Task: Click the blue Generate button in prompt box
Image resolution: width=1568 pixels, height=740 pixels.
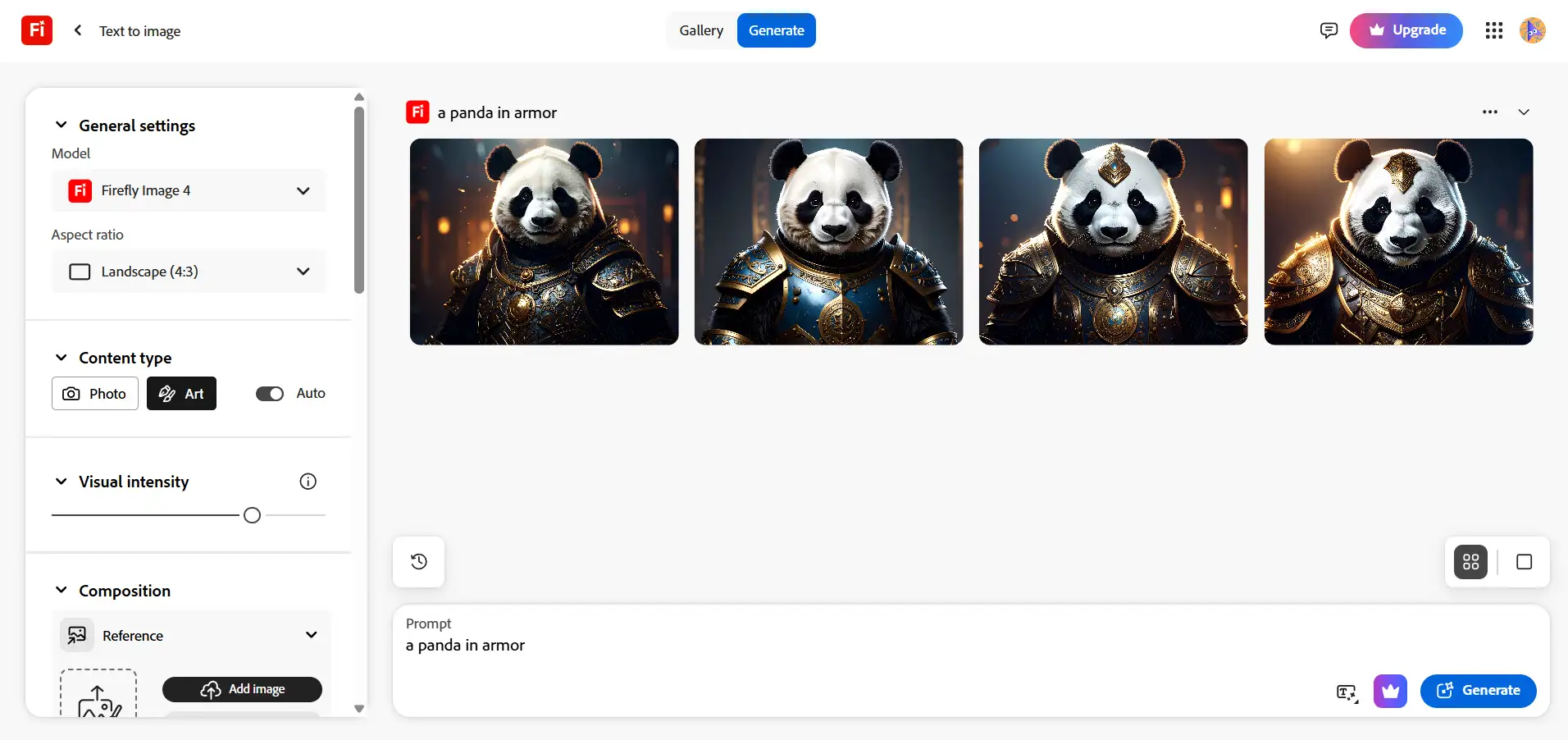Action: [x=1478, y=691]
